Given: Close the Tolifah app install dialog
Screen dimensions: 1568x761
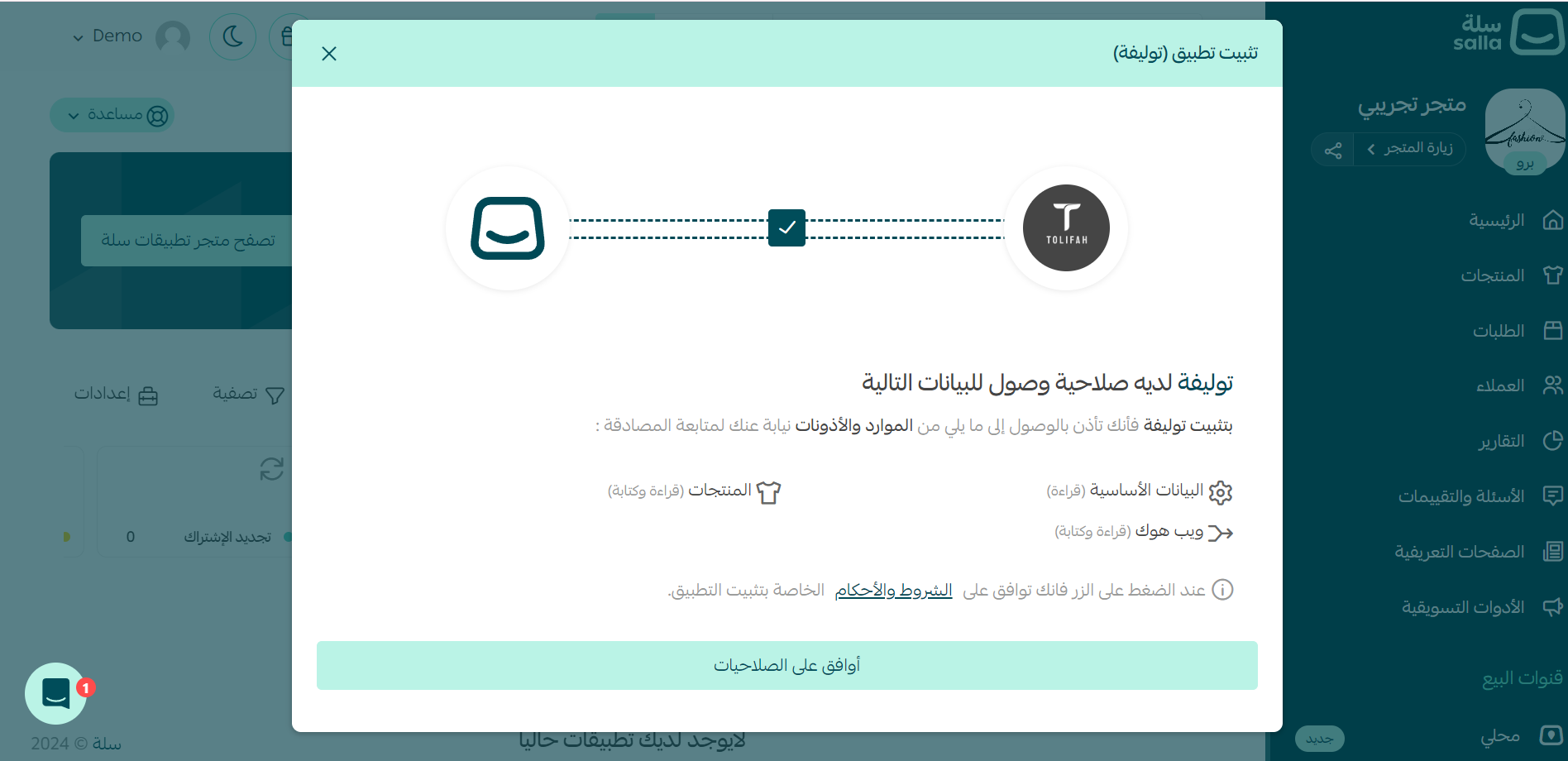Looking at the screenshot, I should 329,54.
